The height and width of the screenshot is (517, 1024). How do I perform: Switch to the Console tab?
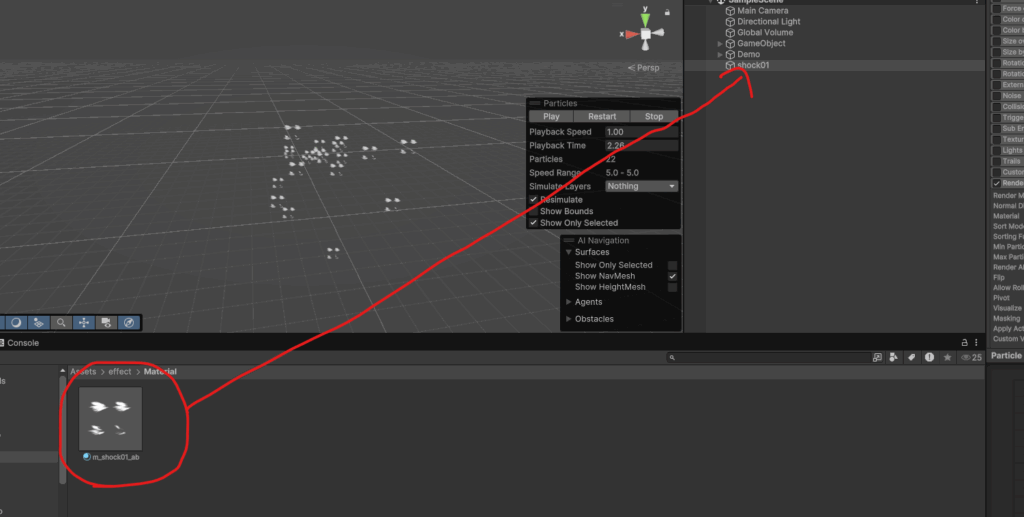(x=22, y=343)
